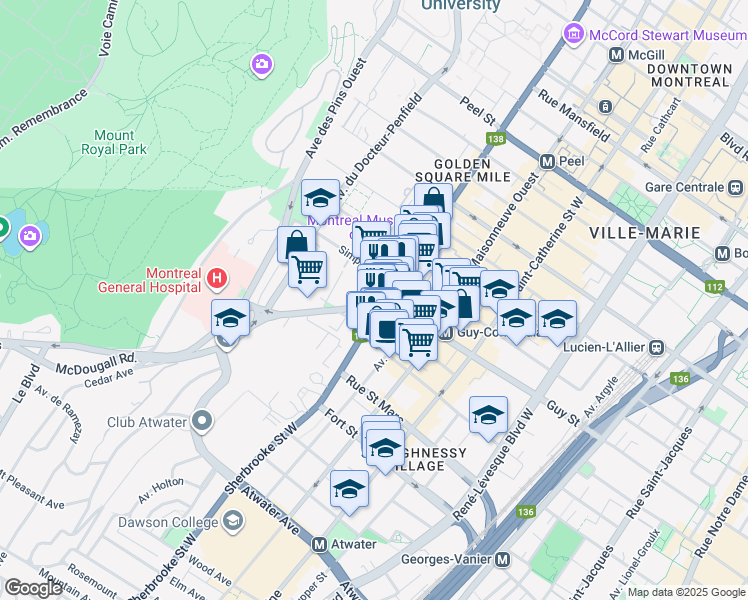Click the McGill metro station icon
This screenshot has height=600, width=748.
(617, 55)
